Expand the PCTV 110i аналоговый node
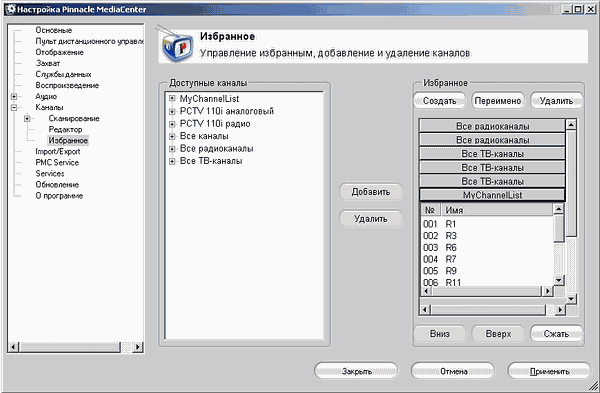This screenshot has width=600, height=393. pos(172,111)
